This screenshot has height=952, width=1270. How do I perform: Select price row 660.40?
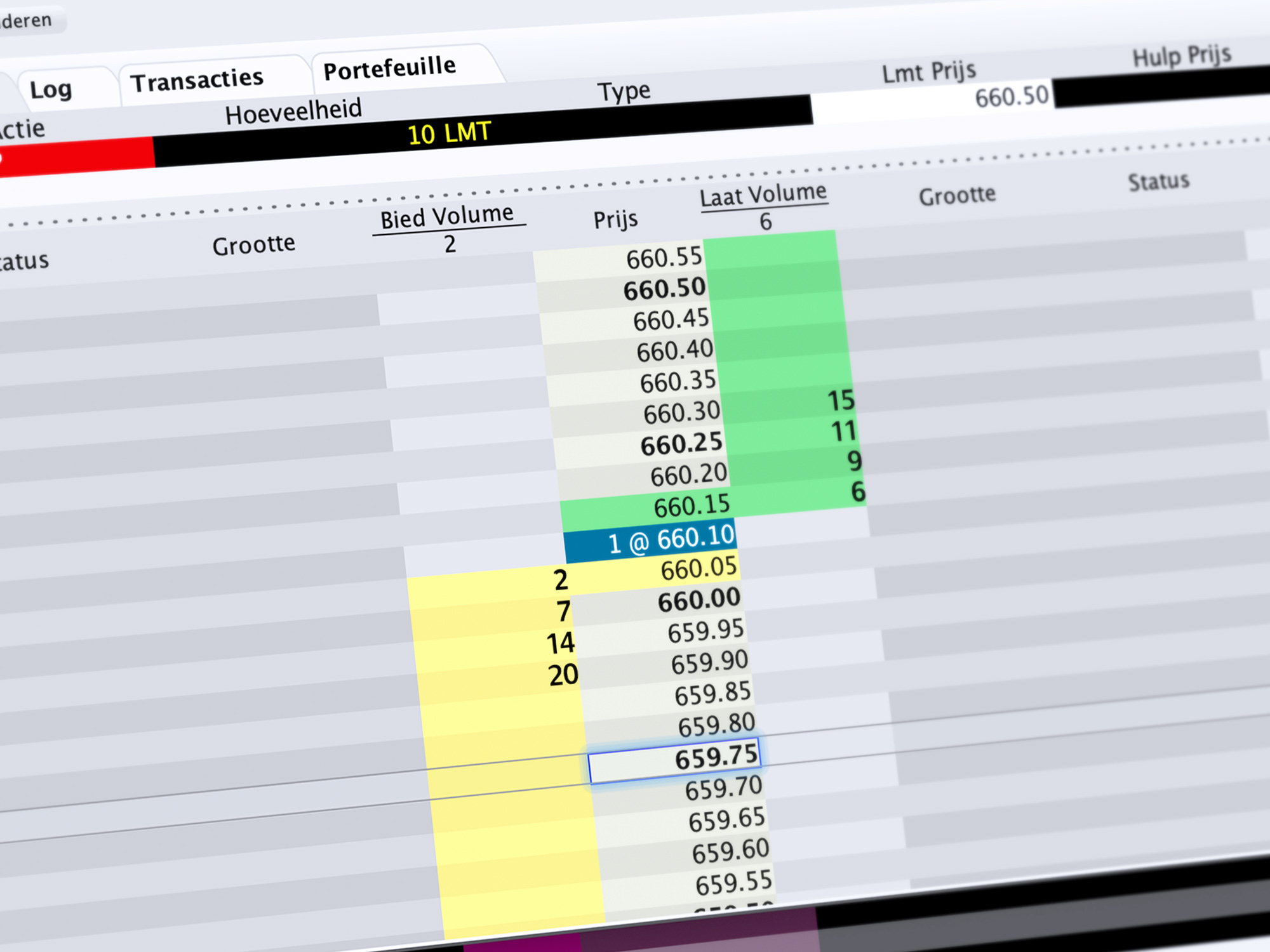pyautogui.click(x=630, y=352)
